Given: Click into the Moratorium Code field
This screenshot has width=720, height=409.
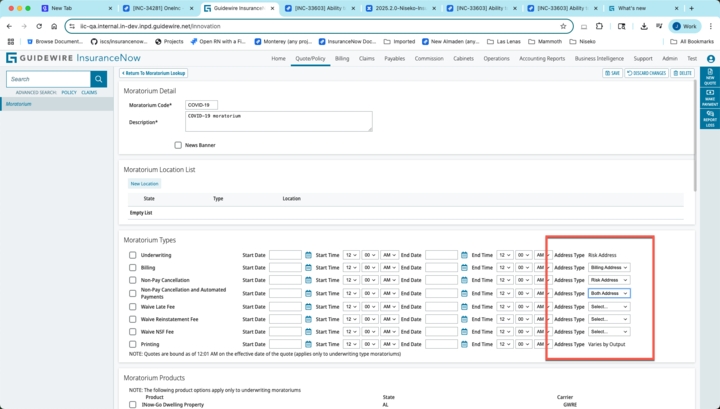Looking at the screenshot, I should [x=202, y=105].
